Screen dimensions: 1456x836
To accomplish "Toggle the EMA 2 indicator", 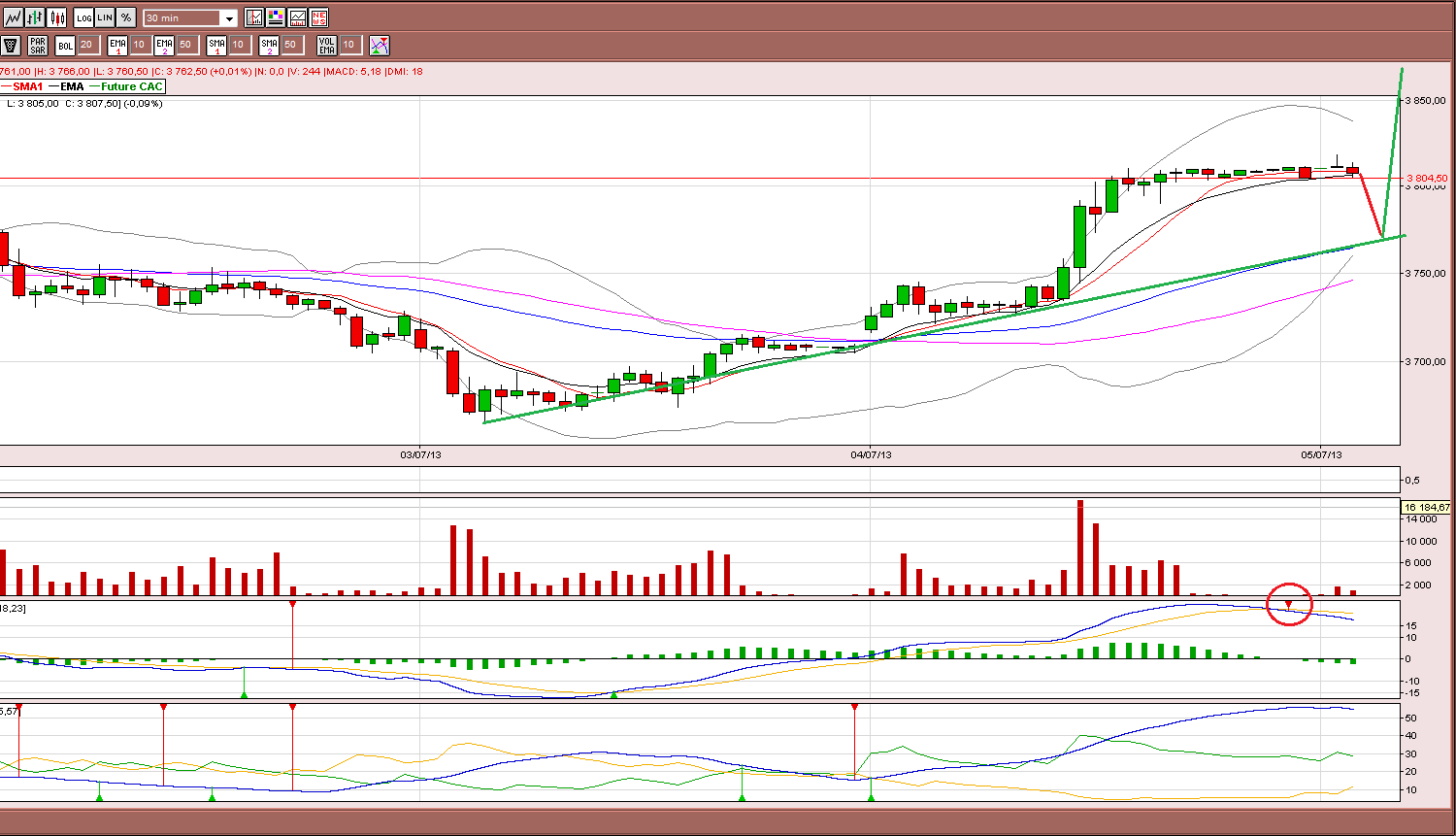I will click(164, 45).
